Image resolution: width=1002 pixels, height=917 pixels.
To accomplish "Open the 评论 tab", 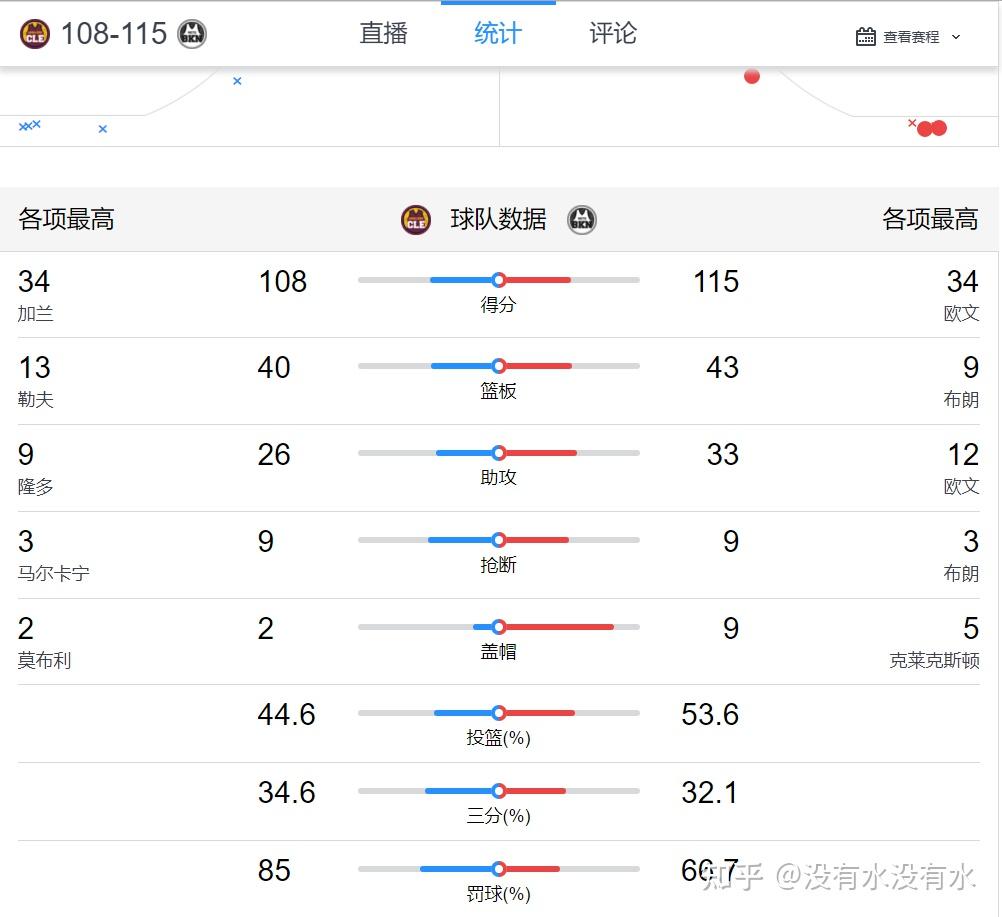I will point(611,33).
